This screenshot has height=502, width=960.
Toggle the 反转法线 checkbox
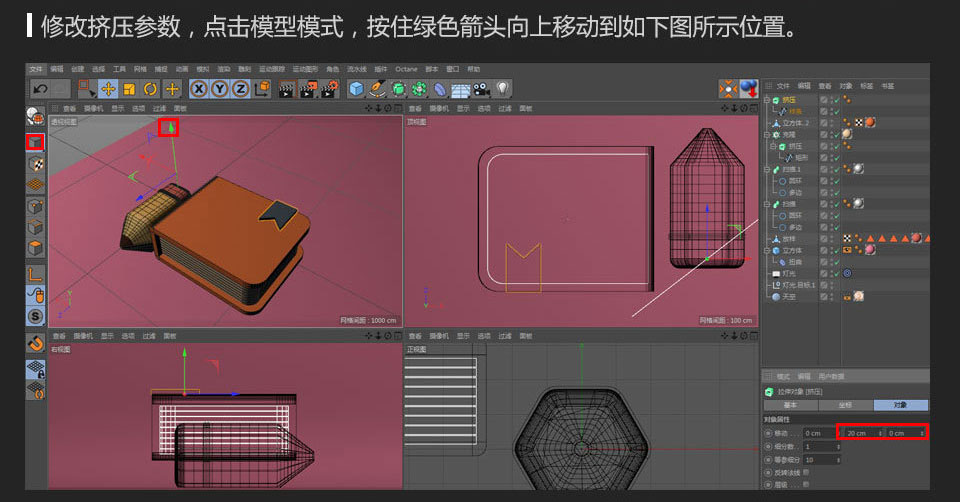pos(806,472)
